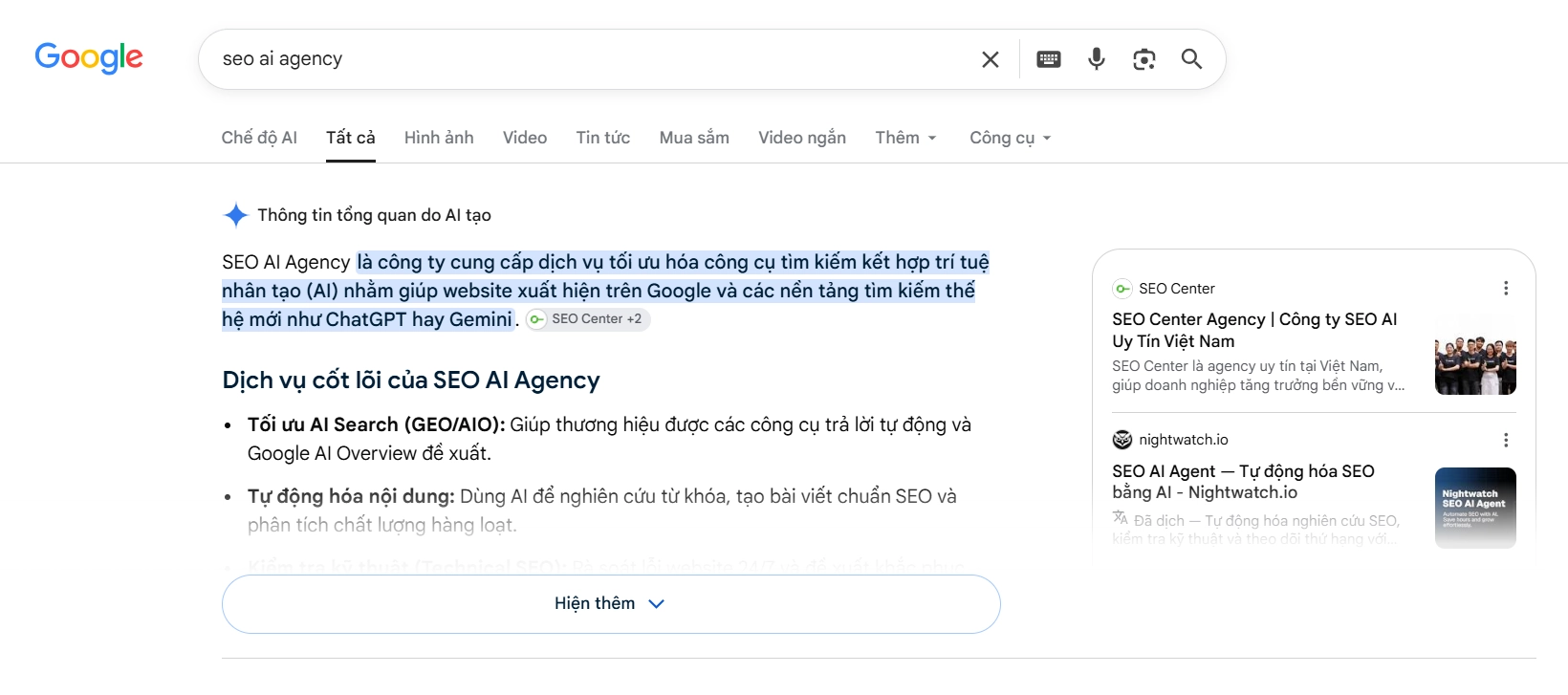The image size is (1568, 695).
Task: Submit search with magnifying glass icon
Action: click(1191, 59)
